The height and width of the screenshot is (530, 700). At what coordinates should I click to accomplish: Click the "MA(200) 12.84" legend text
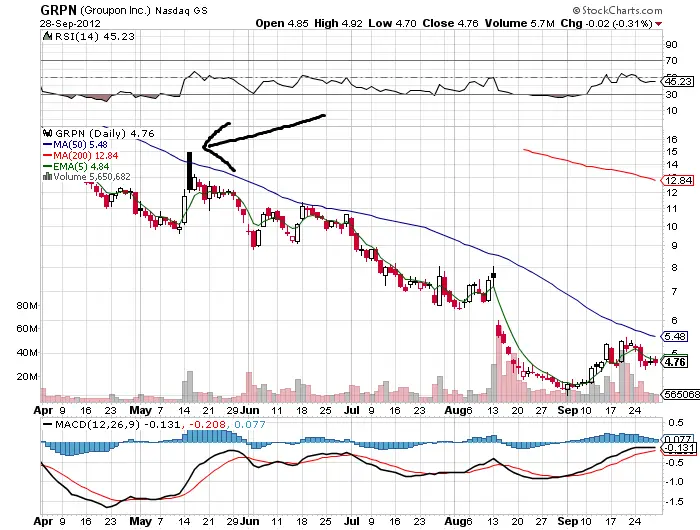point(86,155)
